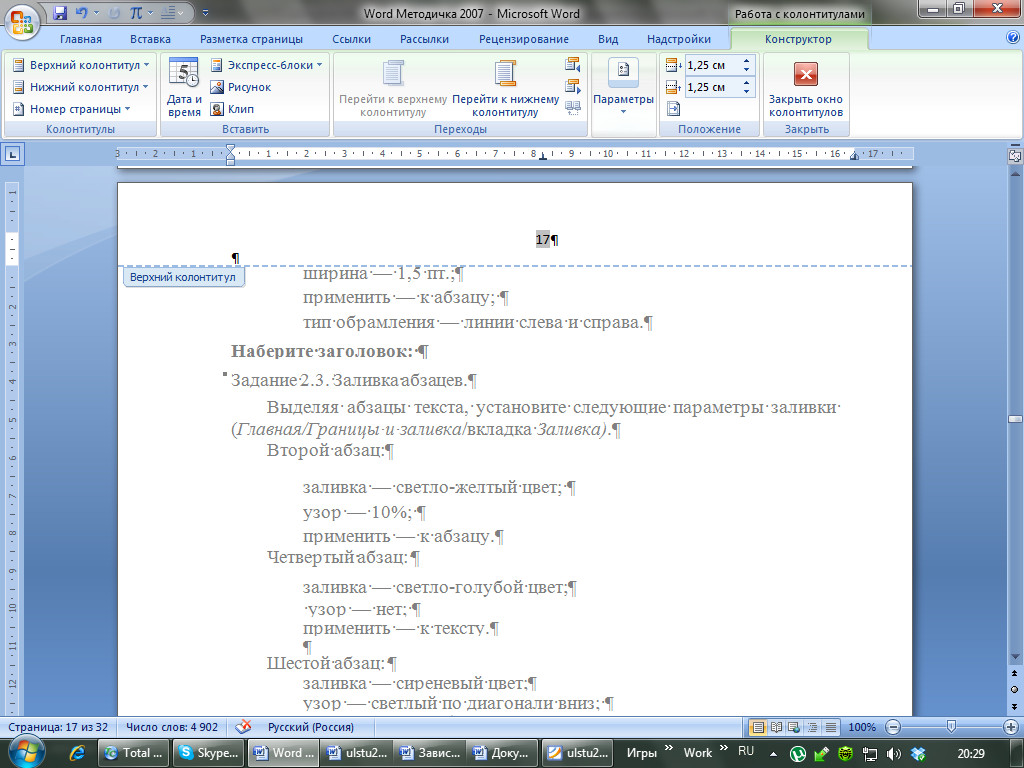Switch to Разметка страницы tab

[x=251, y=39]
